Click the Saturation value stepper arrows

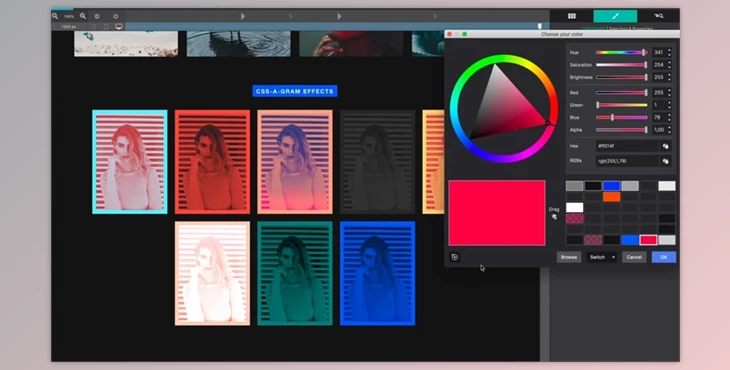[669, 65]
